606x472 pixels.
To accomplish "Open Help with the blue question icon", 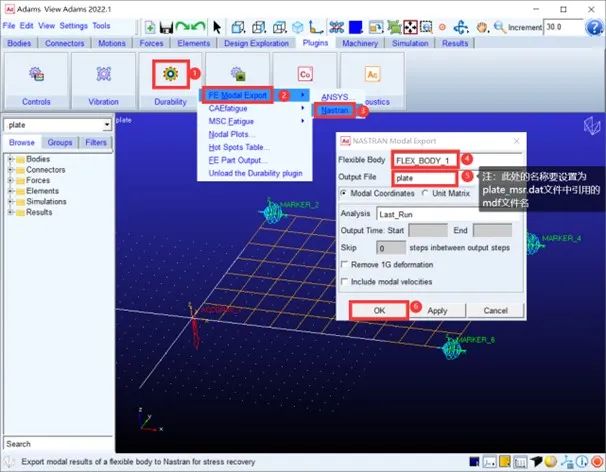I will pos(594,27).
